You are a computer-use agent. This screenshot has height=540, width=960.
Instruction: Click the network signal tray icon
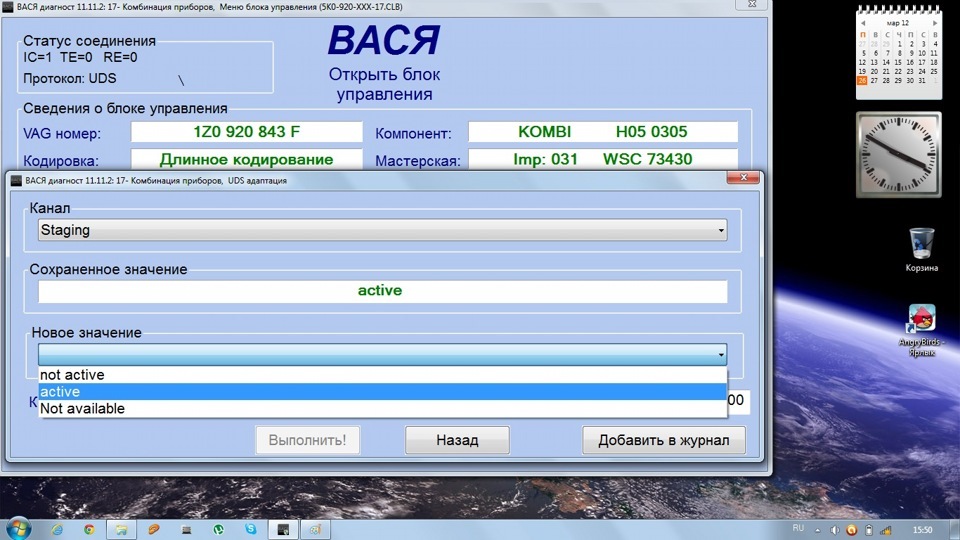[886, 530]
